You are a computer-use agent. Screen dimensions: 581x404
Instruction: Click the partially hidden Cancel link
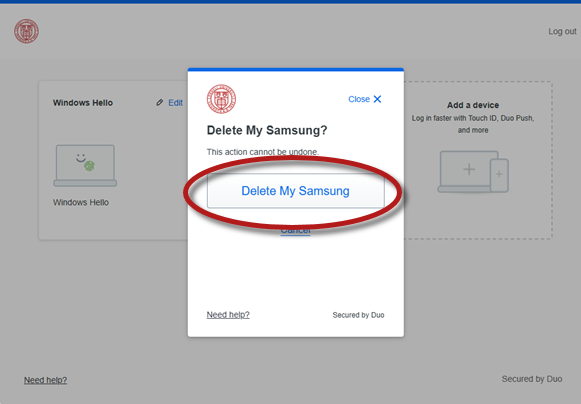pyautogui.click(x=295, y=231)
